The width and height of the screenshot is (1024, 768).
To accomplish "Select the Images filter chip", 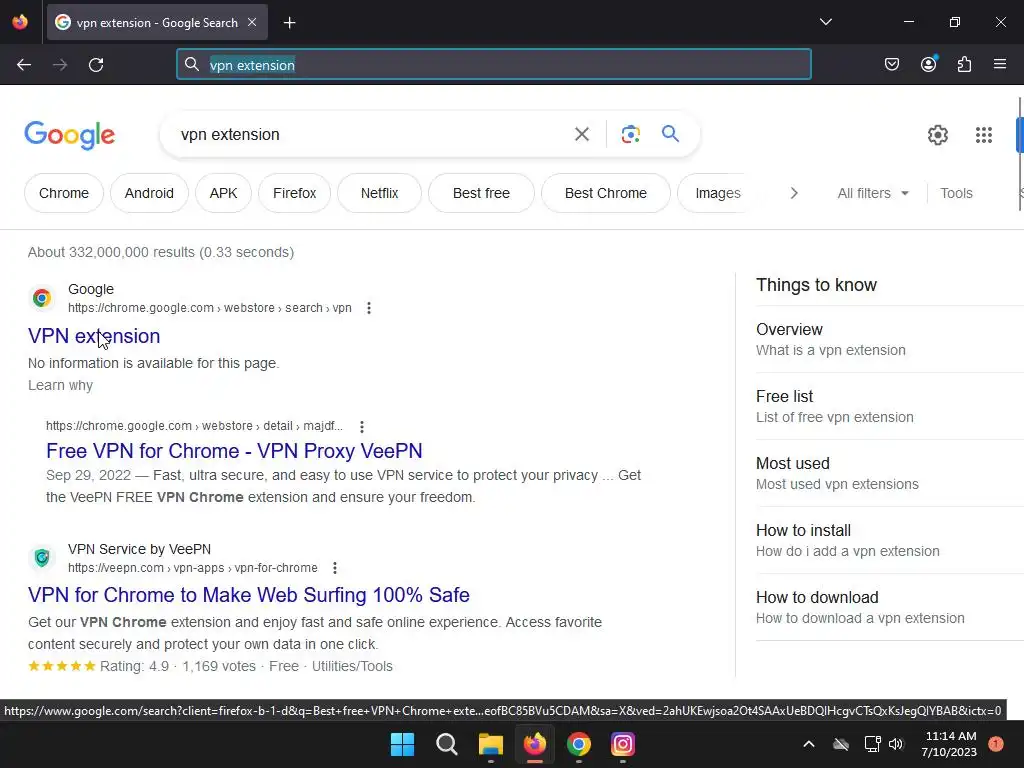I will click(x=711, y=193).
